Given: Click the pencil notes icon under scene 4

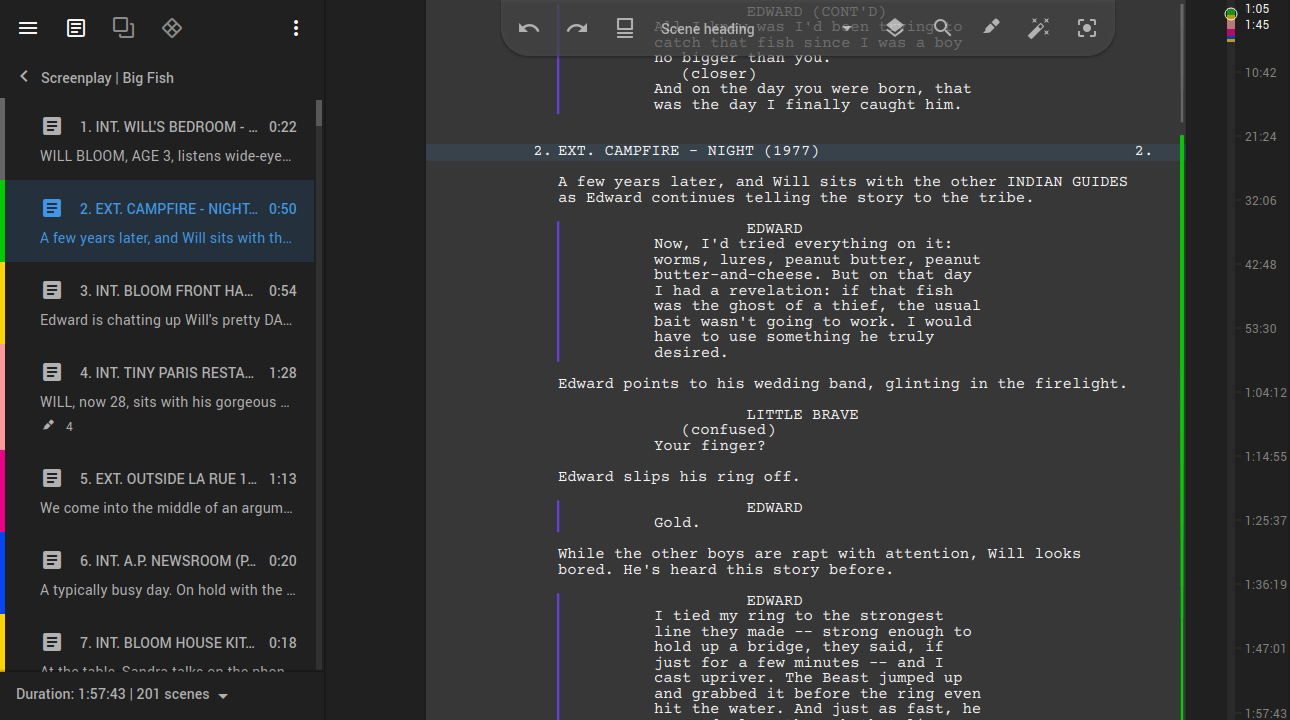Looking at the screenshot, I should click(x=48, y=426).
